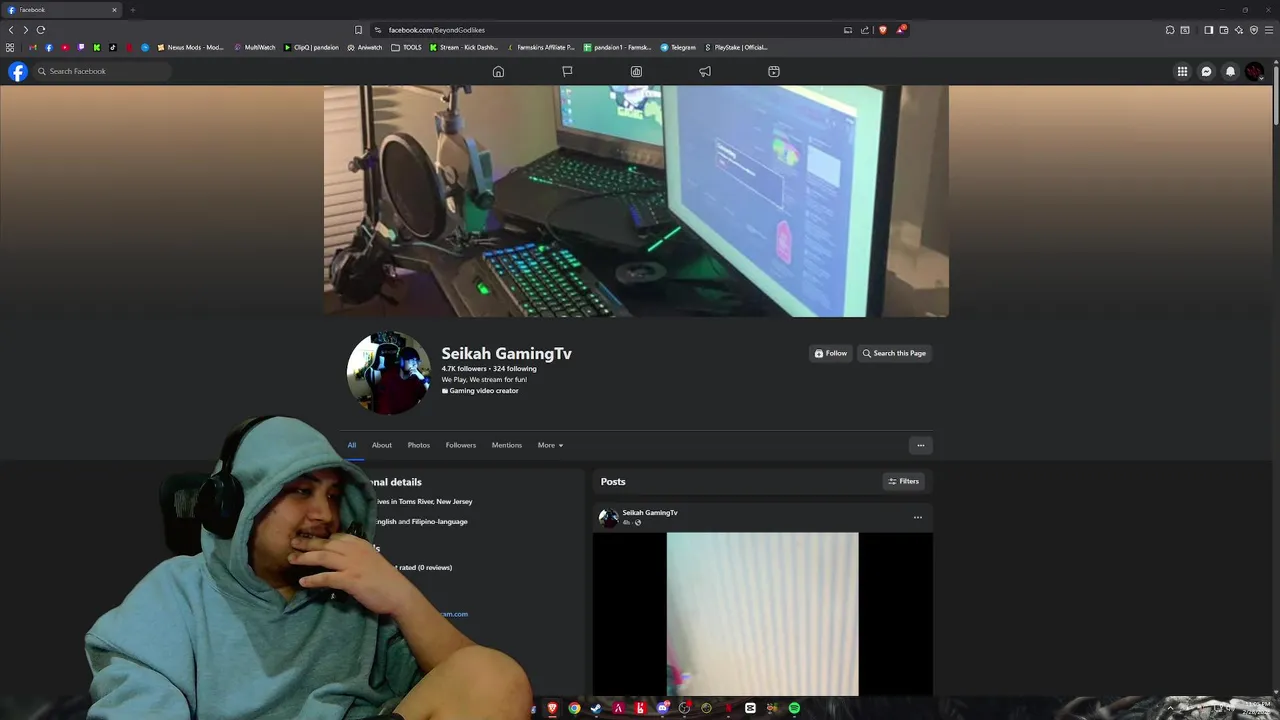Open the Facebook Reels video icon
Image resolution: width=1280 pixels, height=720 pixels.
774,71
